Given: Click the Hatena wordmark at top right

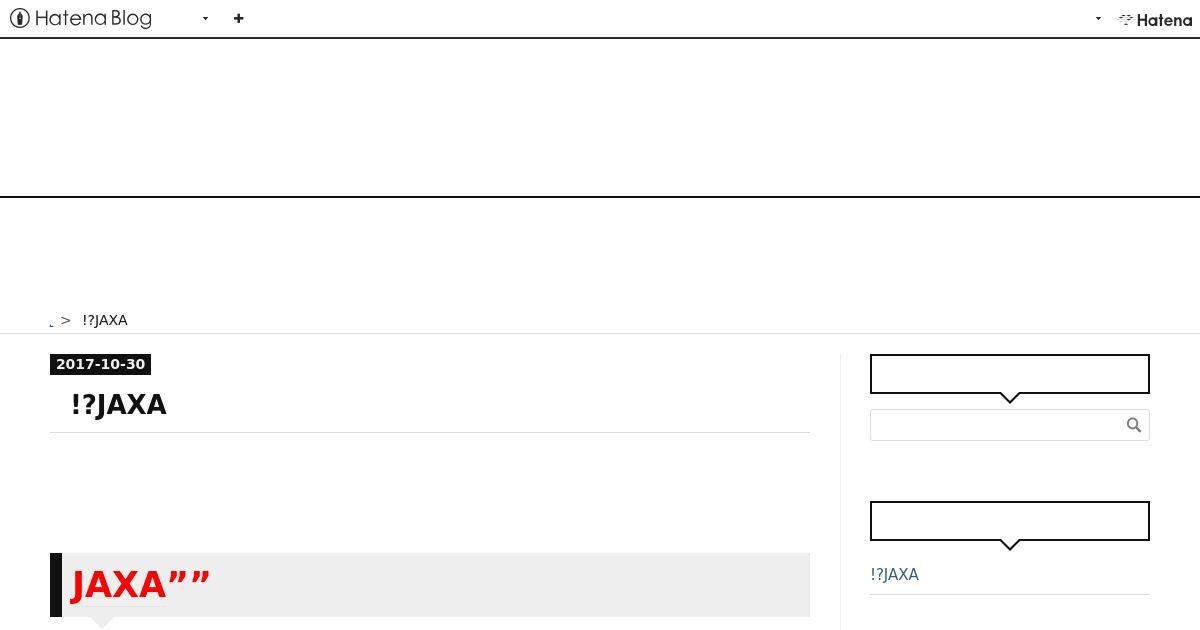Looking at the screenshot, I should pos(1164,20).
